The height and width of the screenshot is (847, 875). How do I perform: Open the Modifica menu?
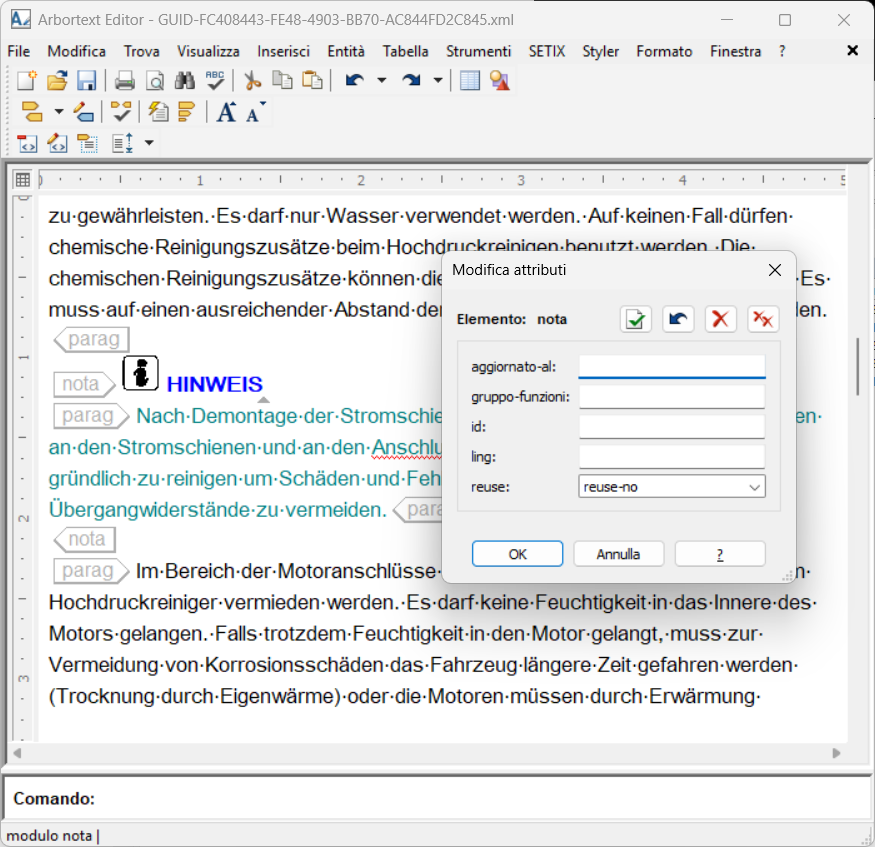click(76, 51)
